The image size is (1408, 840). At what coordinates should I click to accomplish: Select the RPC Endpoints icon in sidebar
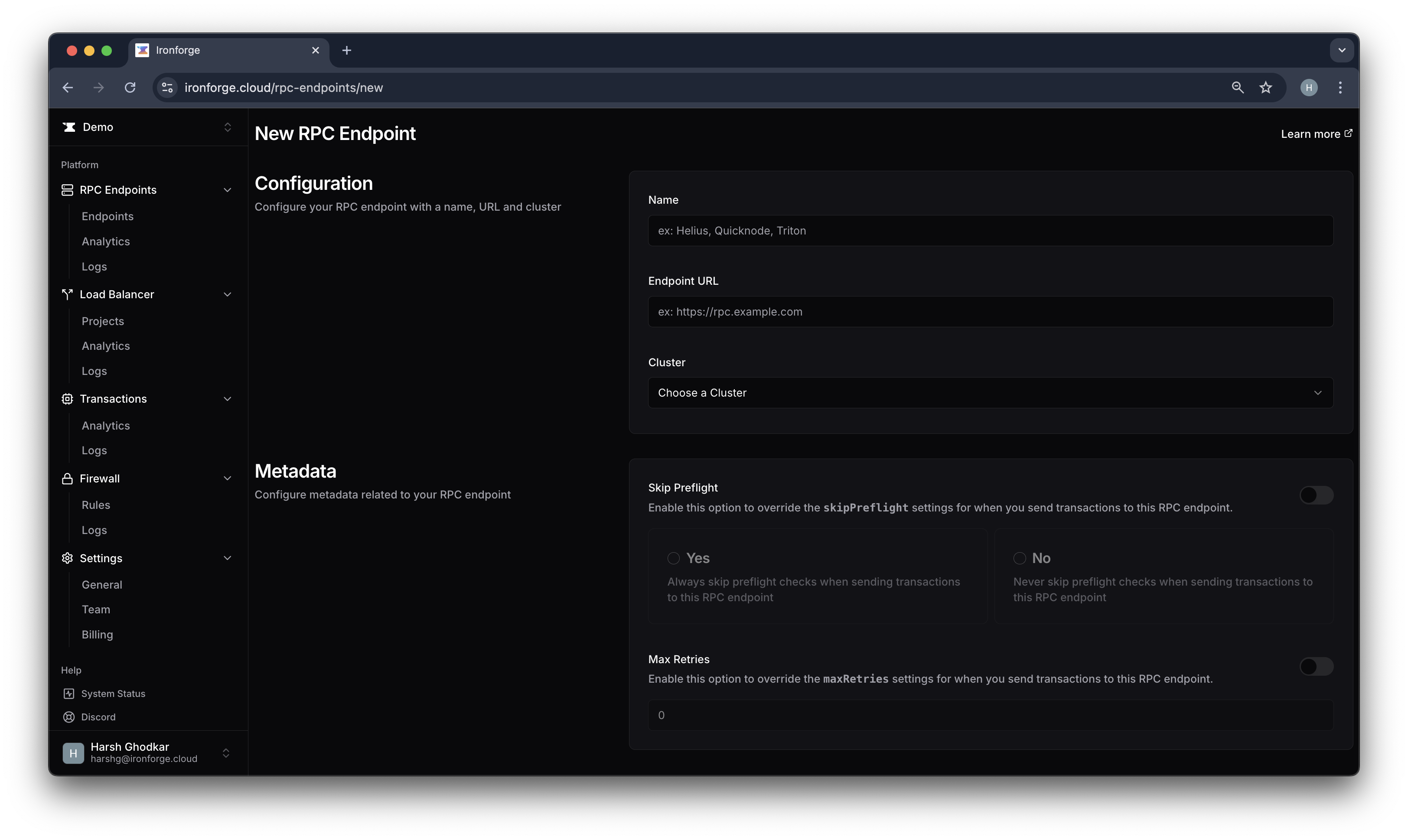click(67, 189)
